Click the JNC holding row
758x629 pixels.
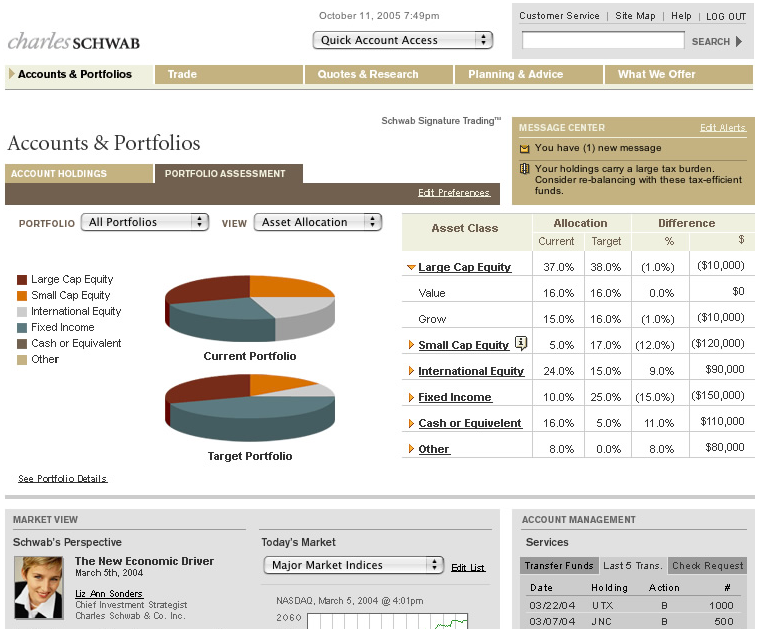coord(635,621)
